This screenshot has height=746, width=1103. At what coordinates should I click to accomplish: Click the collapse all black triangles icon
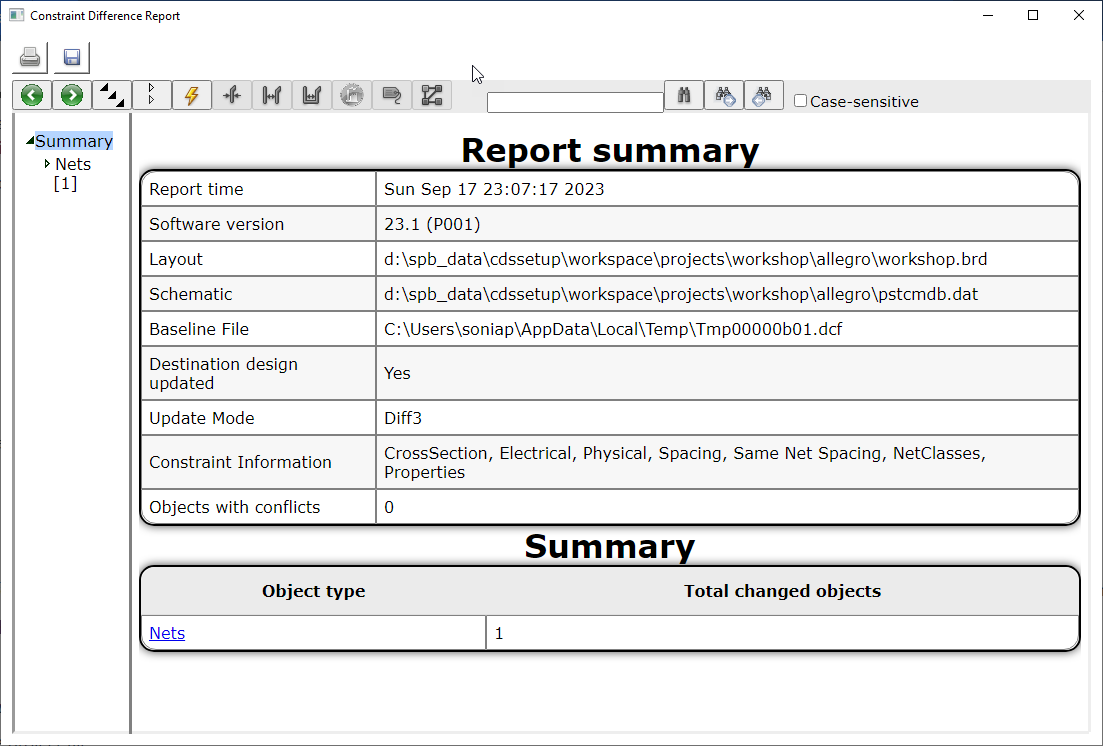click(112, 96)
